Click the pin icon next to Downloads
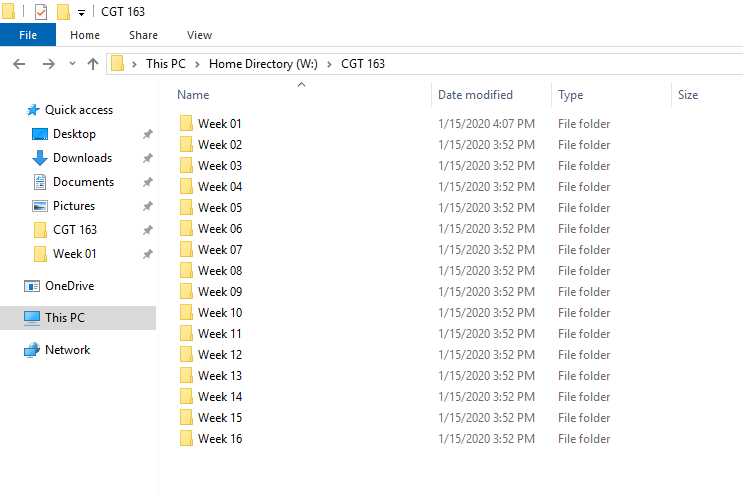This screenshot has height=496, width=743. pyautogui.click(x=147, y=158)
